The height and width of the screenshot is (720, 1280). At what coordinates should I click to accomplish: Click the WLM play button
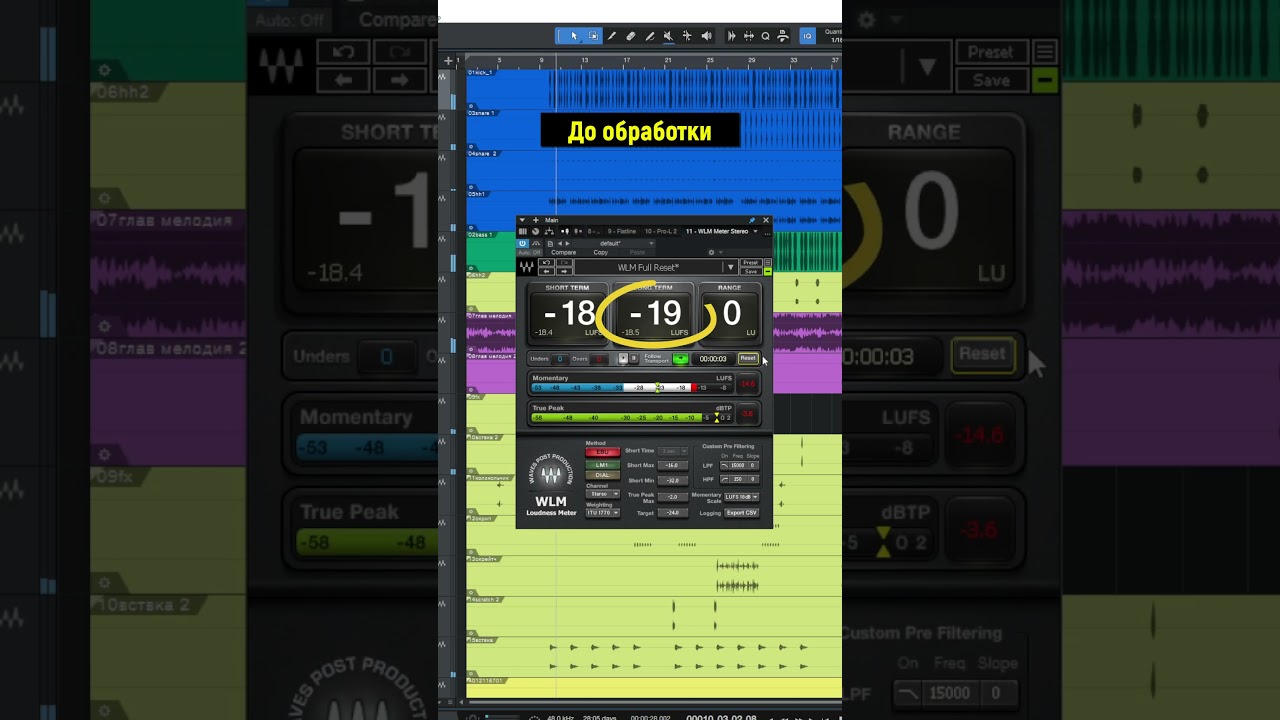(623, 358)
